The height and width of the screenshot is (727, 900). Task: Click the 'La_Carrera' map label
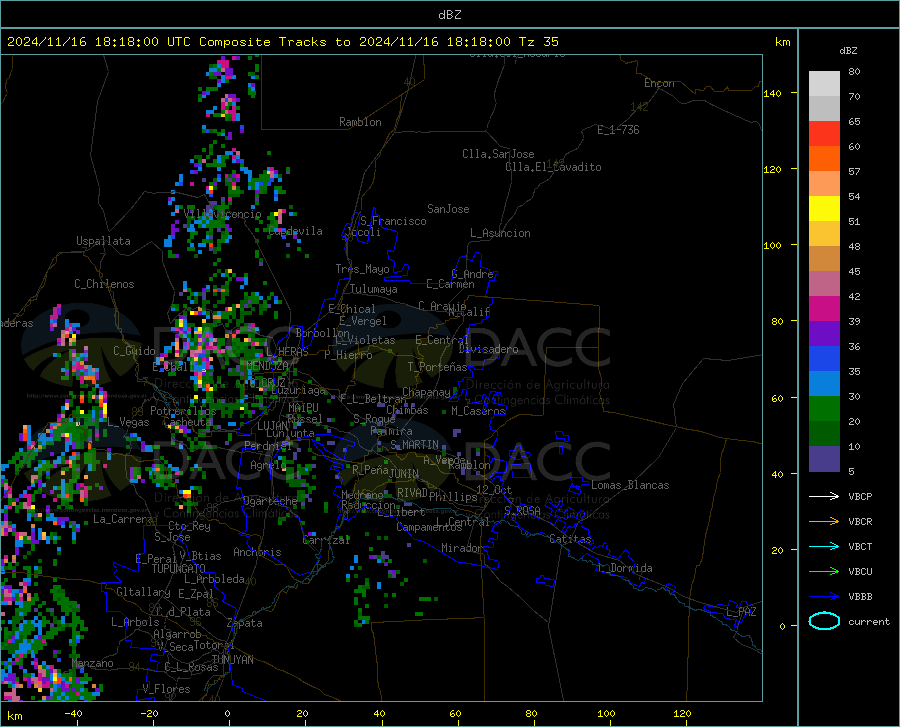click(x=123, y=519)
